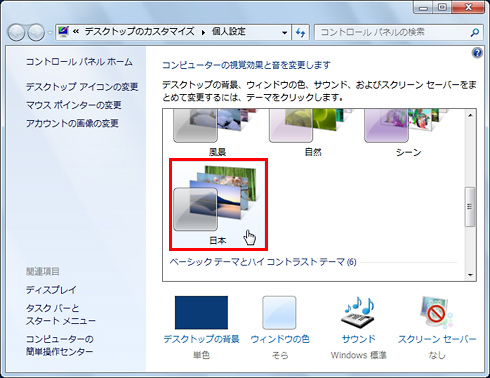
Task: Open the help question mark icon
Action: [x=477, y=53]
